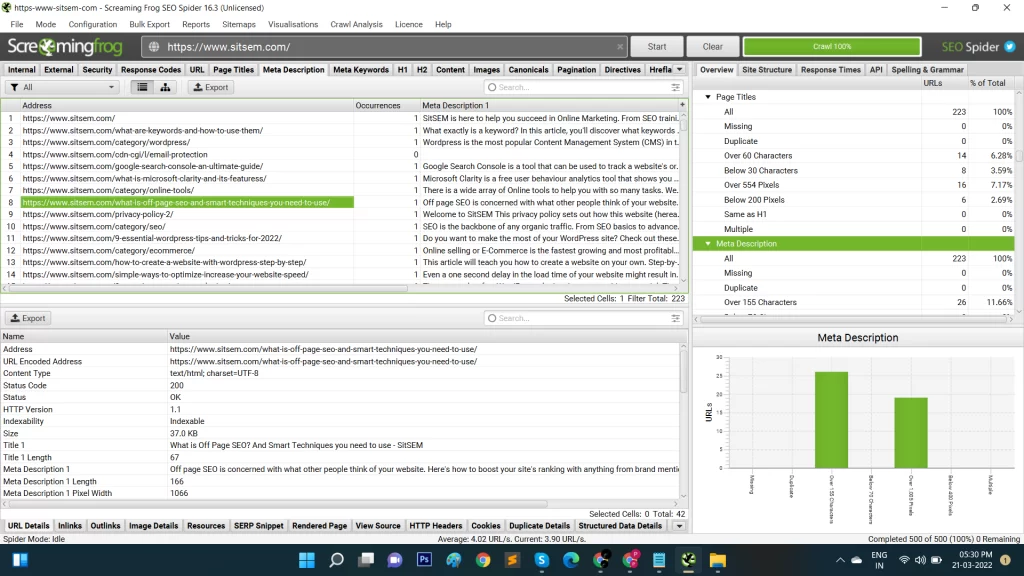This screenshot has height=576, width=1024.
Task: Click Over 155 Characters chart bar
Action: (831, 420)
